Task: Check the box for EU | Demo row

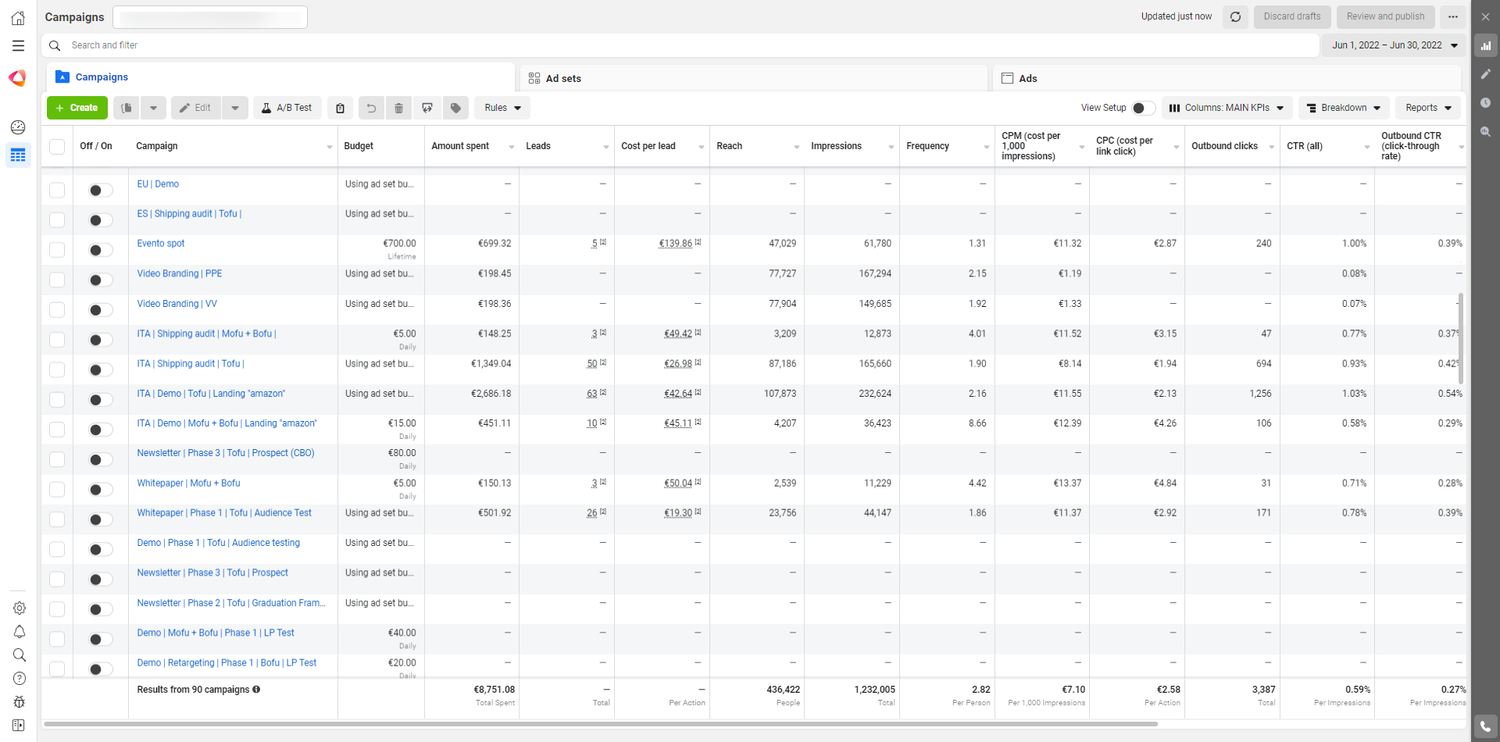Action: pos(57,190)
